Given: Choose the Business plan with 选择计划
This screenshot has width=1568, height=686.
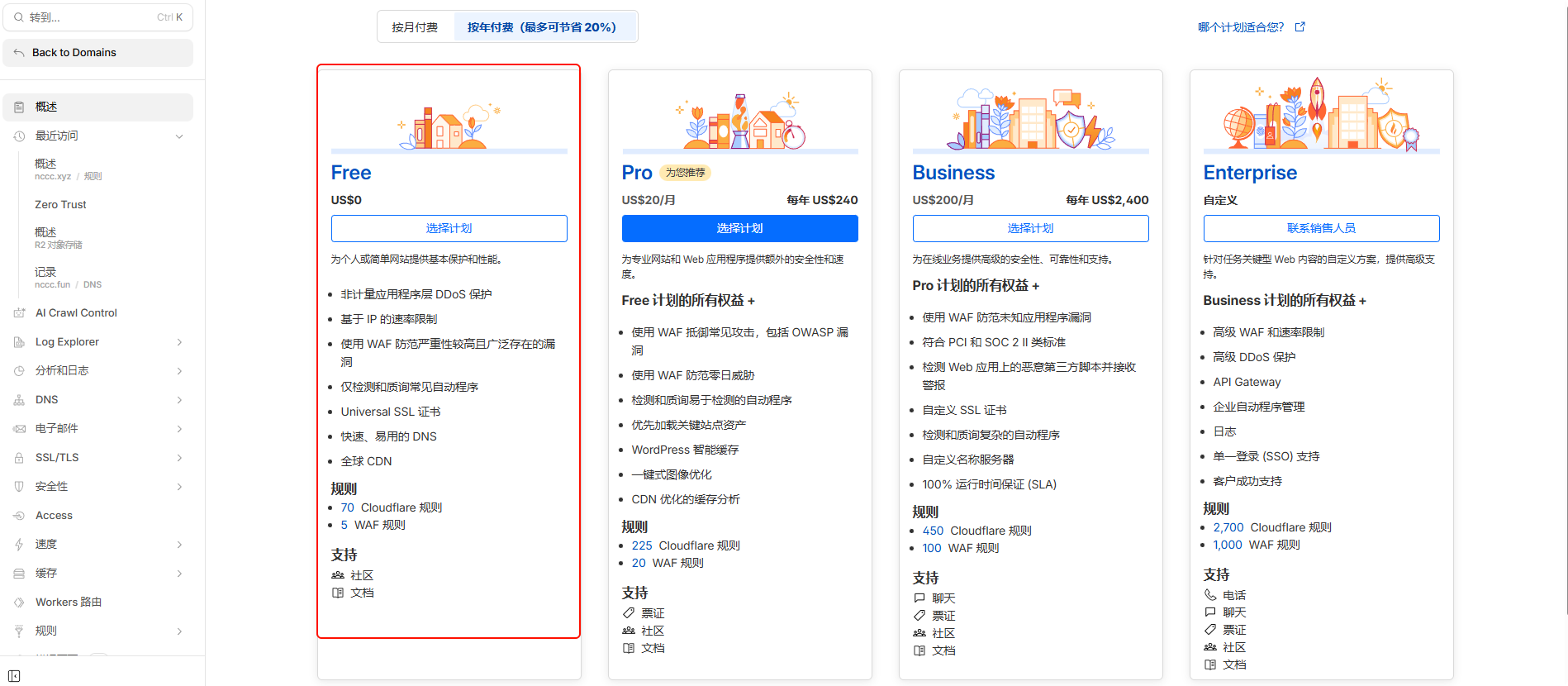Looking at the screenshot, I should pyautogui.click(x=1031, y=228).
